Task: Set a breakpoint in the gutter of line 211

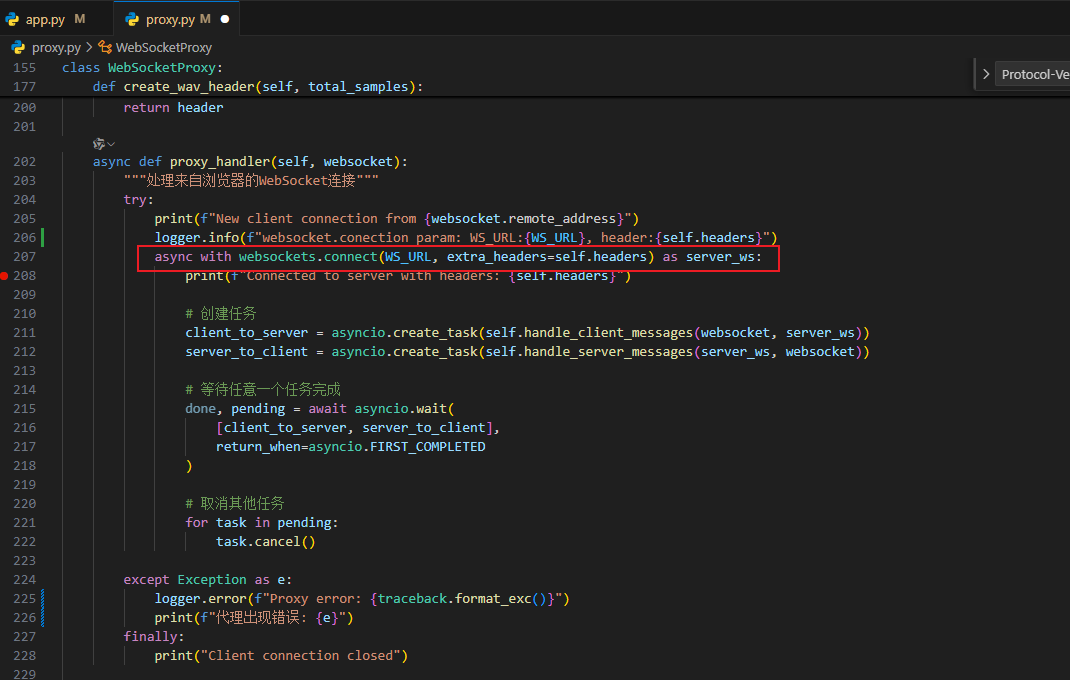Action: [8, 332]
